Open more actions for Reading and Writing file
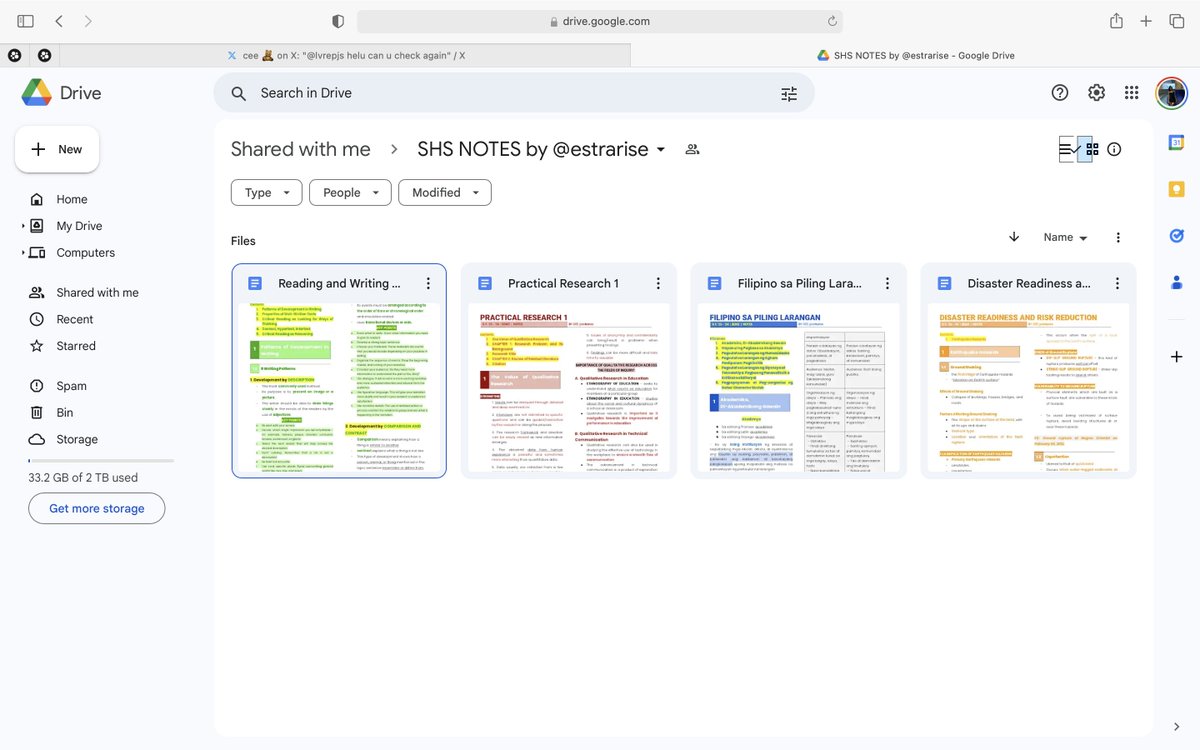The image size is (1200, 750). coord(428,284)
